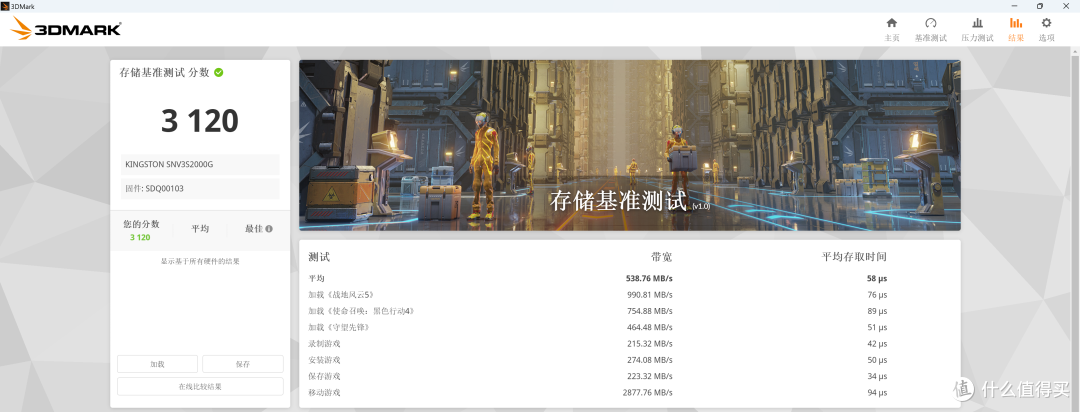This screenshot has height=412, width=1080.
Task: Click 加载《战地风云5》 row
Action: 630,295
